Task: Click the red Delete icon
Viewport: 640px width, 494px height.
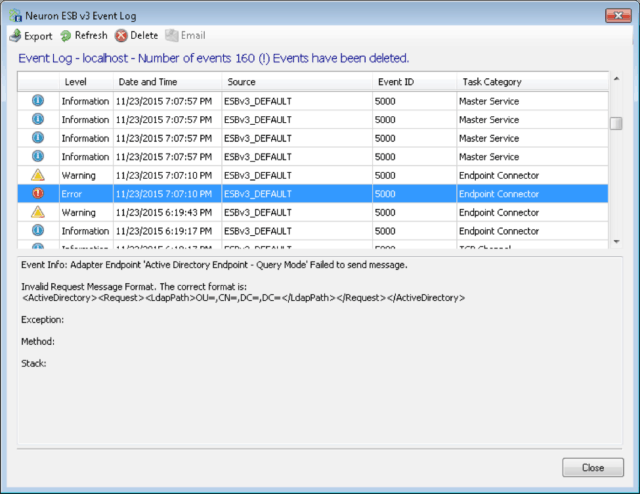Action: tap(121, 36)
